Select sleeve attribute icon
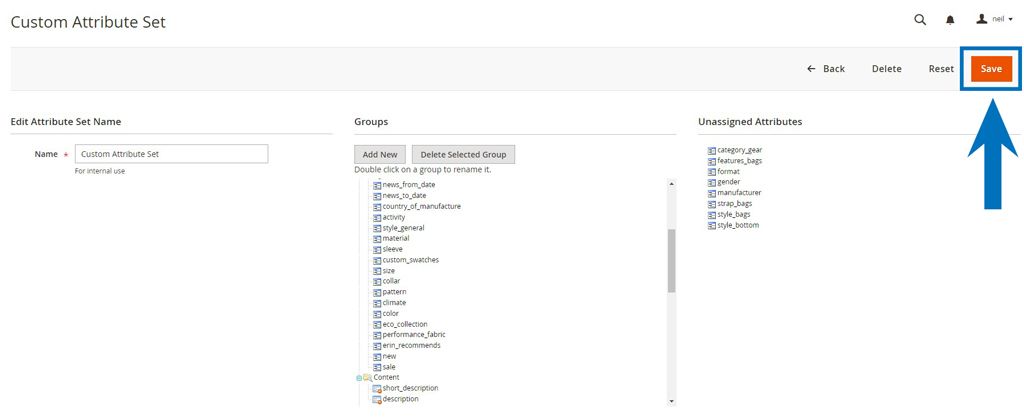The height and width of the screenshot is (417, 1024). click(377, 249)
